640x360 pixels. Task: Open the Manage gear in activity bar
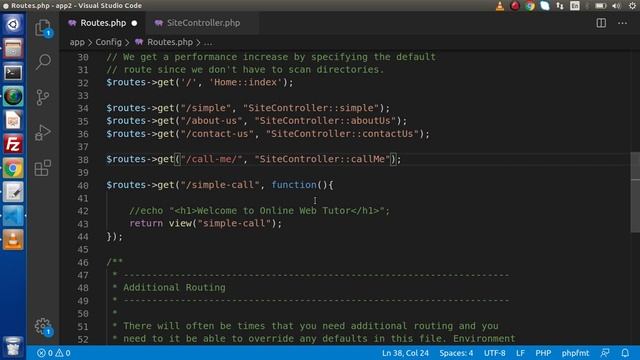tap(43, 327)
